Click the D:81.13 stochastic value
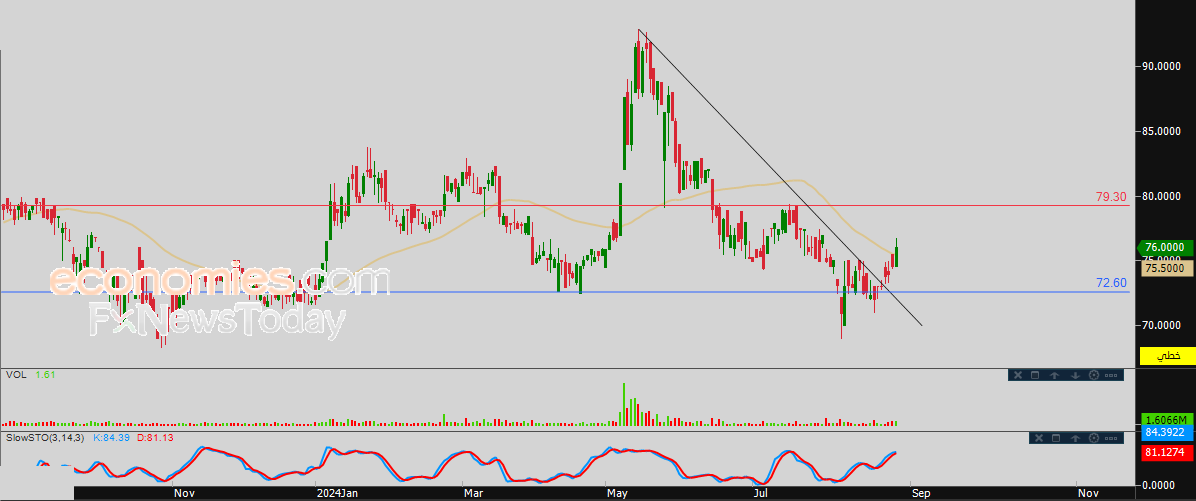 tap(155, 438)
